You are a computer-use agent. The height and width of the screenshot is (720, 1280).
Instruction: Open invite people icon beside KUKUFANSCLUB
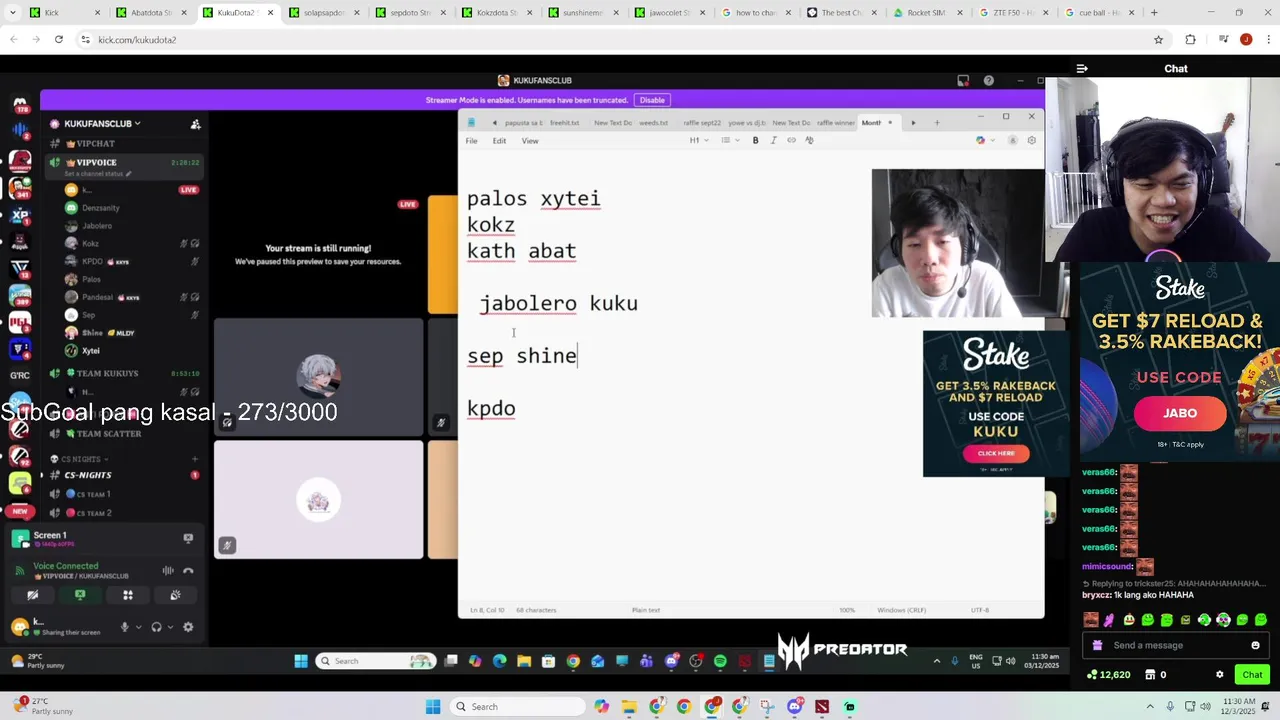click(x=195, y=124)
